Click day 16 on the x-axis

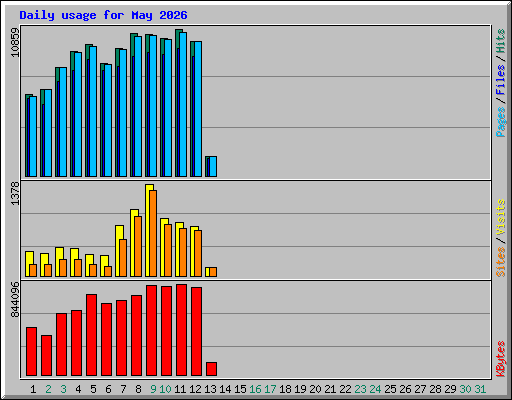point(255,389)
